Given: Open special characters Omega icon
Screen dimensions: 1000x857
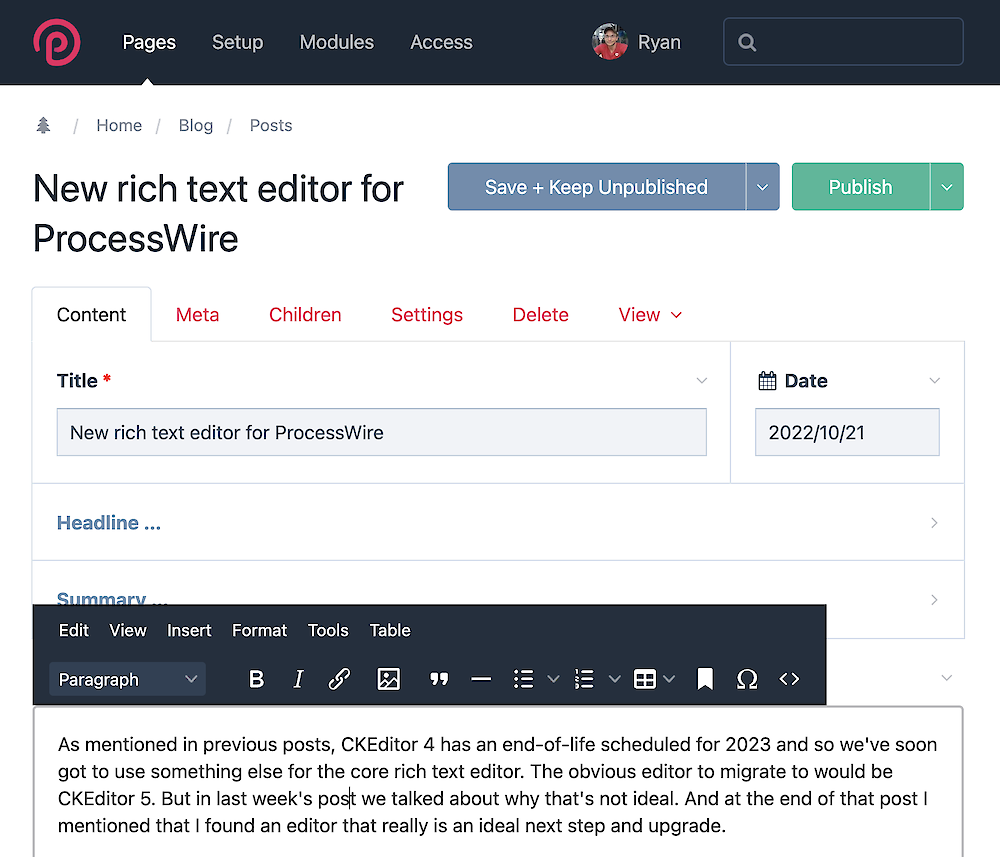Looking at the screenshot, I should pos(747,679).
